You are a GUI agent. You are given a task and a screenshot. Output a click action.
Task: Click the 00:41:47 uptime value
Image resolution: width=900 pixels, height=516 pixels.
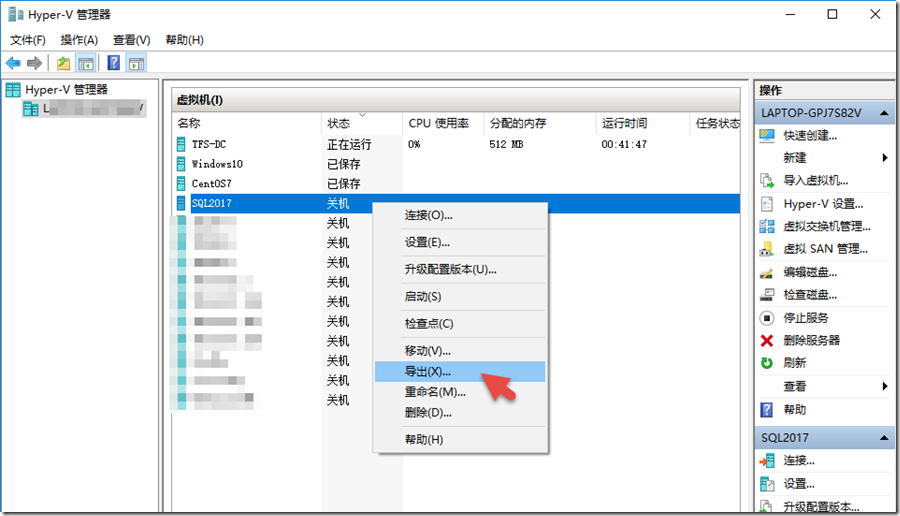624,144
